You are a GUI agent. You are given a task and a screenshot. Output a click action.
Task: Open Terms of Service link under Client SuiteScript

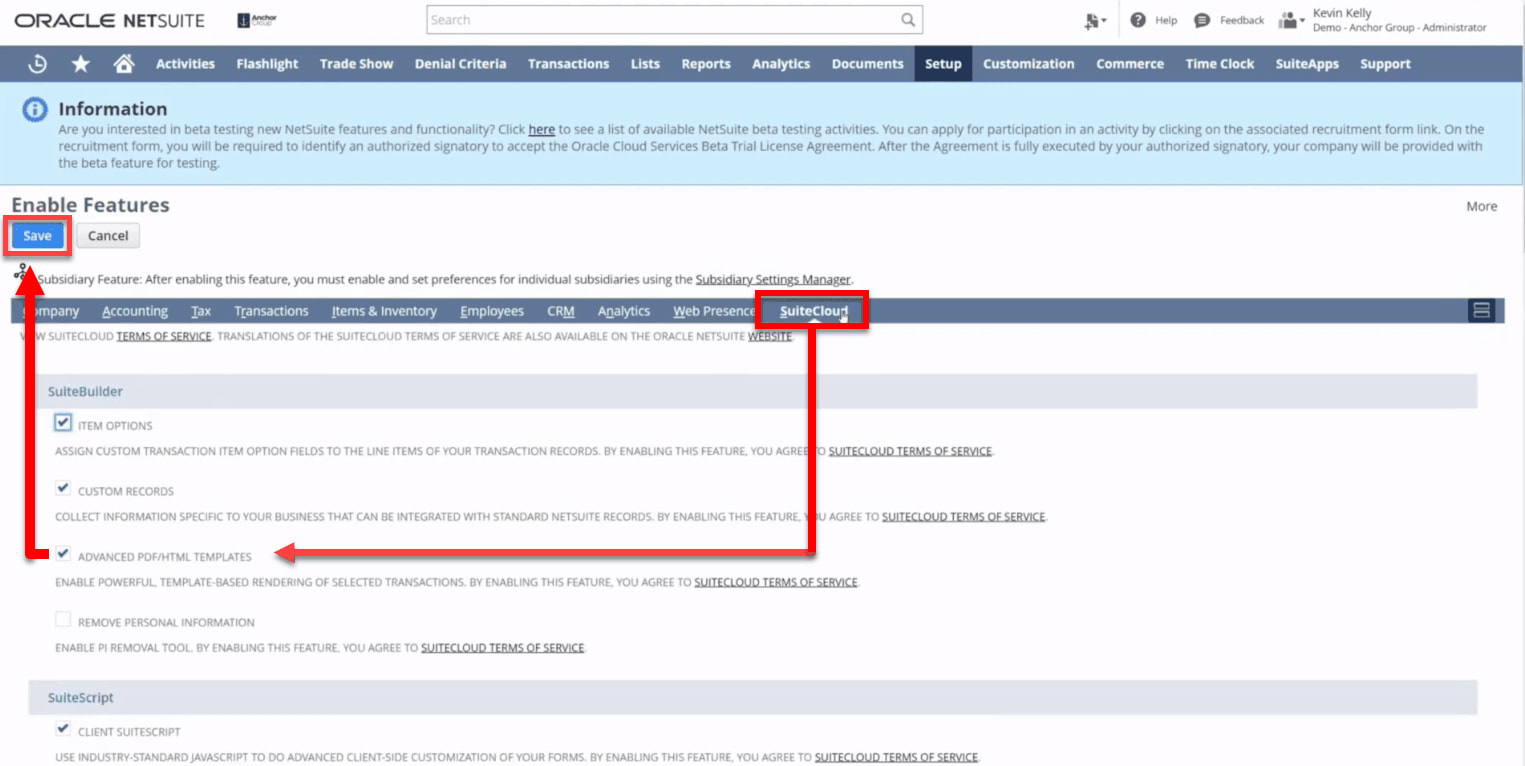tap(896, 757)
